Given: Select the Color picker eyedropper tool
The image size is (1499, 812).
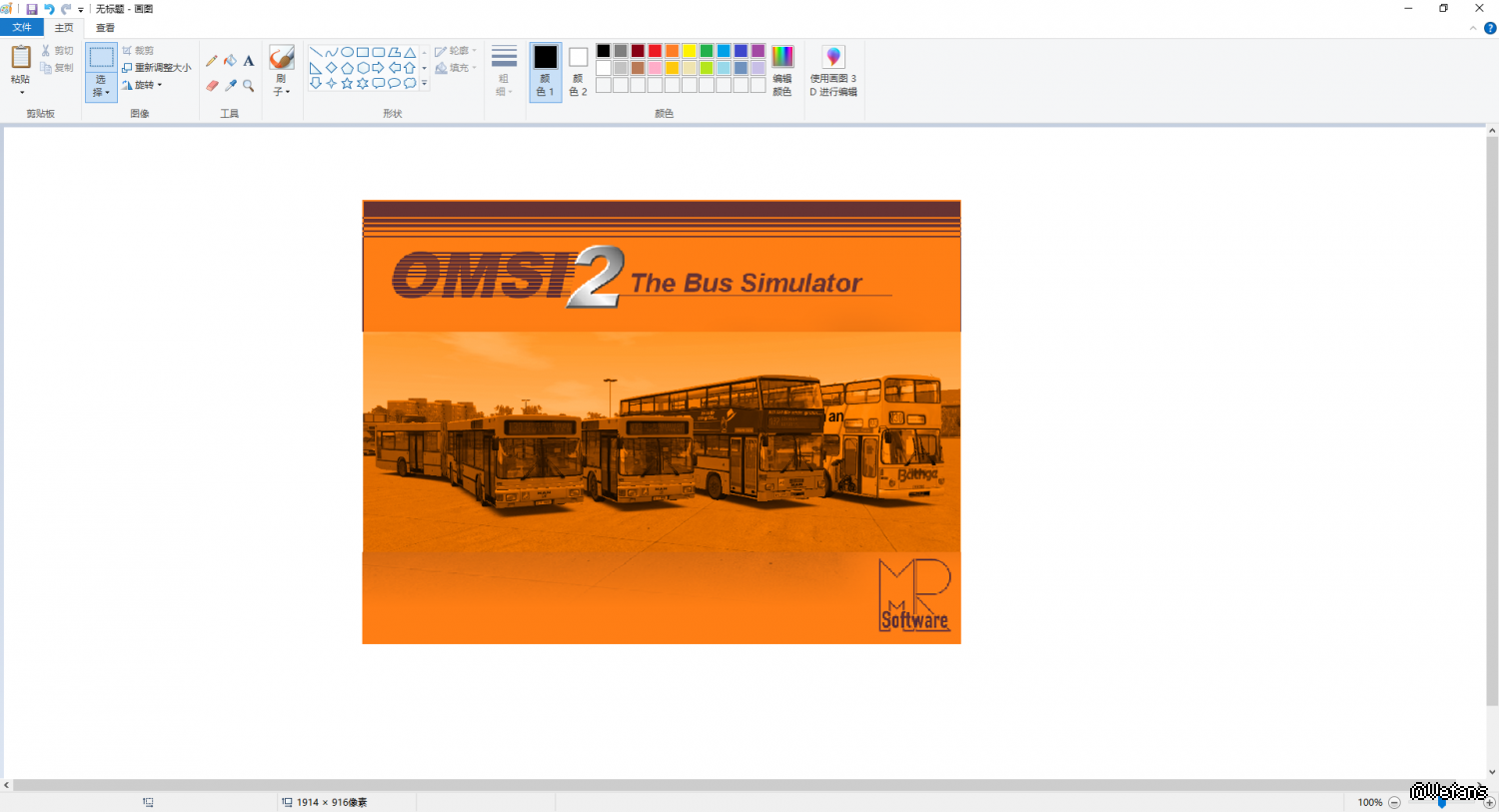Looking at the screenshot, I should (230, 86).
